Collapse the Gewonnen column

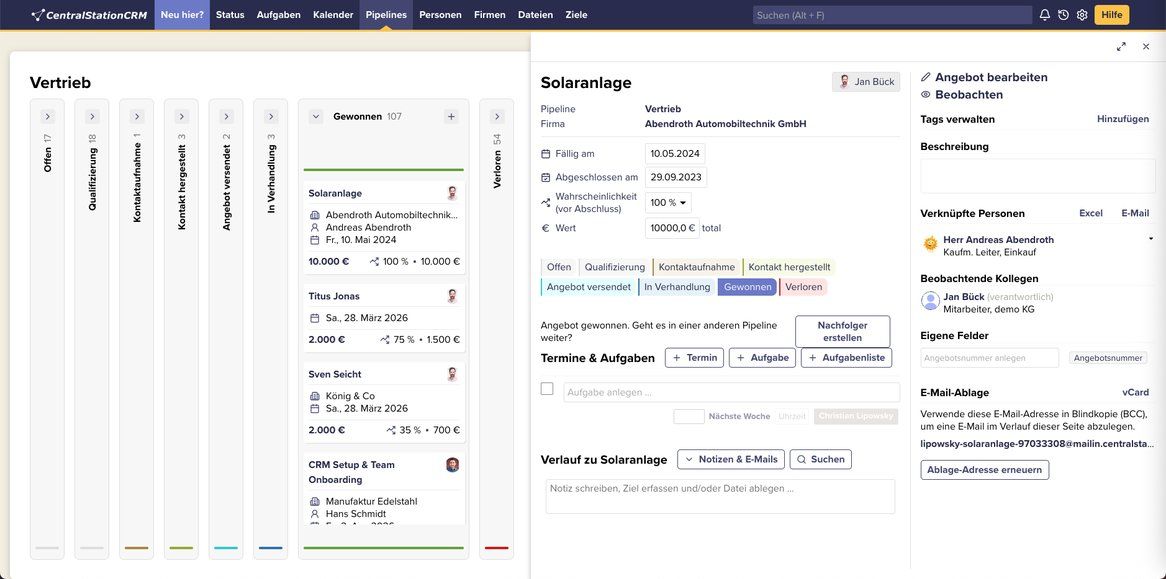(315, 117)
